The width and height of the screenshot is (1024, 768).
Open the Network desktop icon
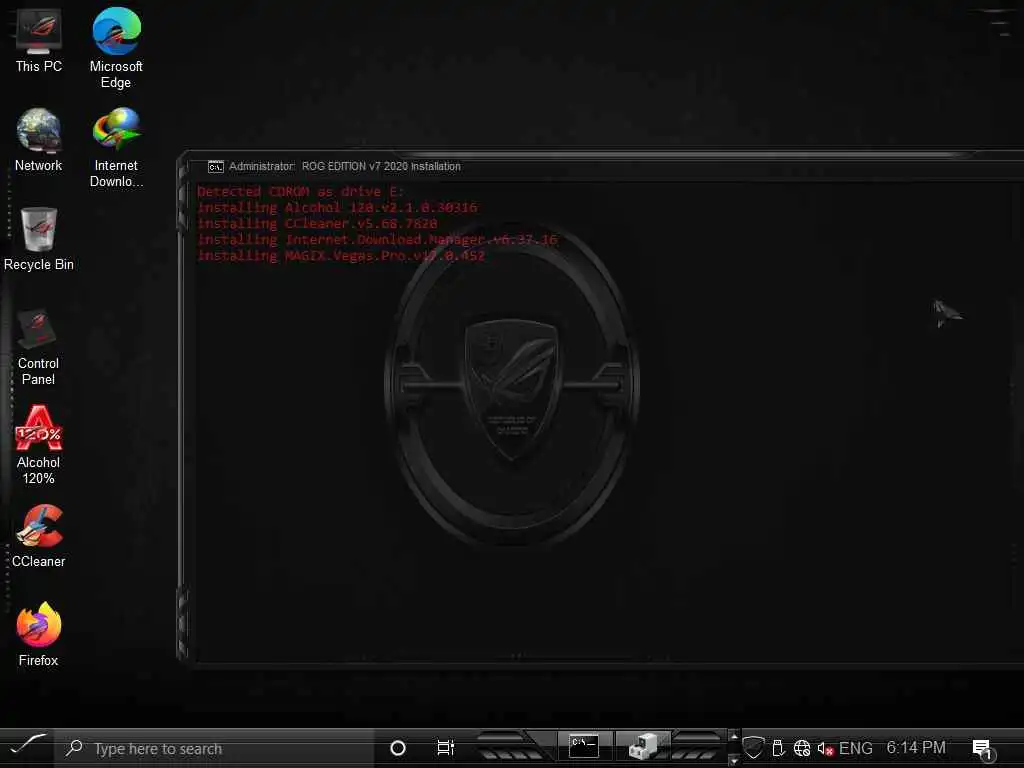(x=39, y=140)
